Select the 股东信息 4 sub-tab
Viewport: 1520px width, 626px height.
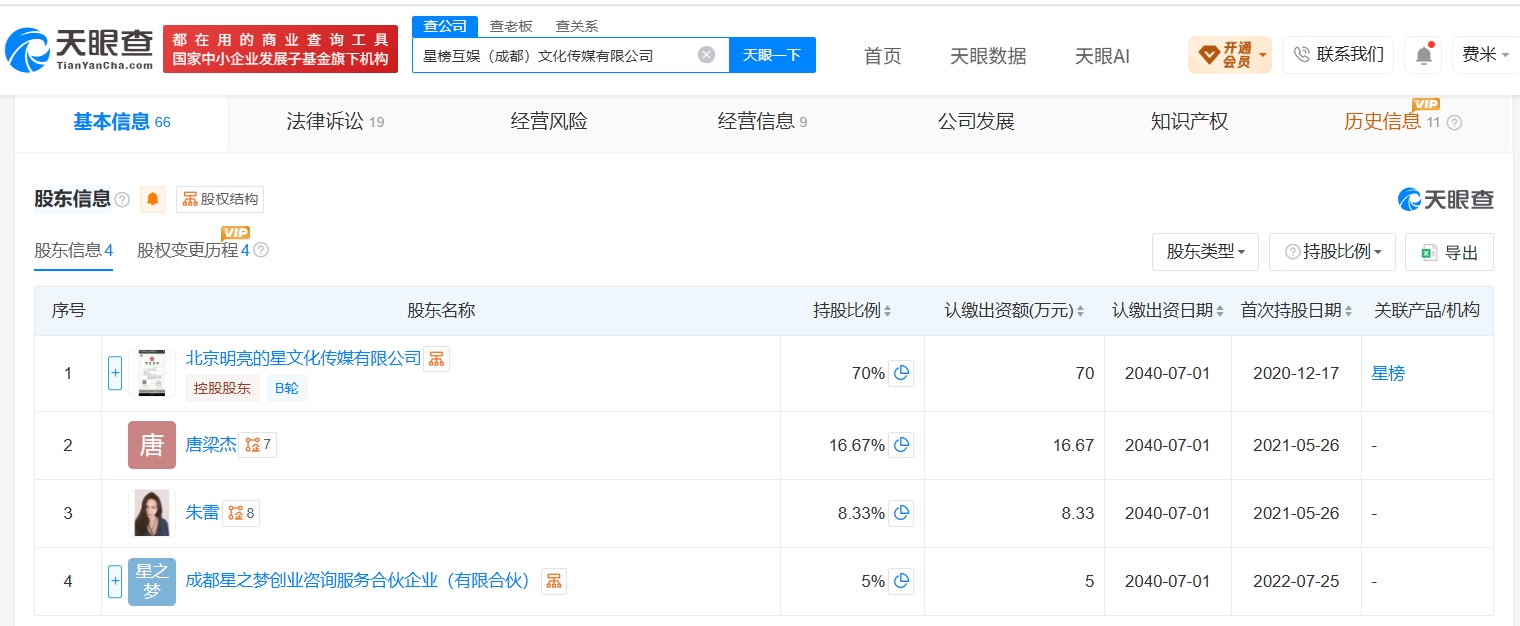point(73,250)
